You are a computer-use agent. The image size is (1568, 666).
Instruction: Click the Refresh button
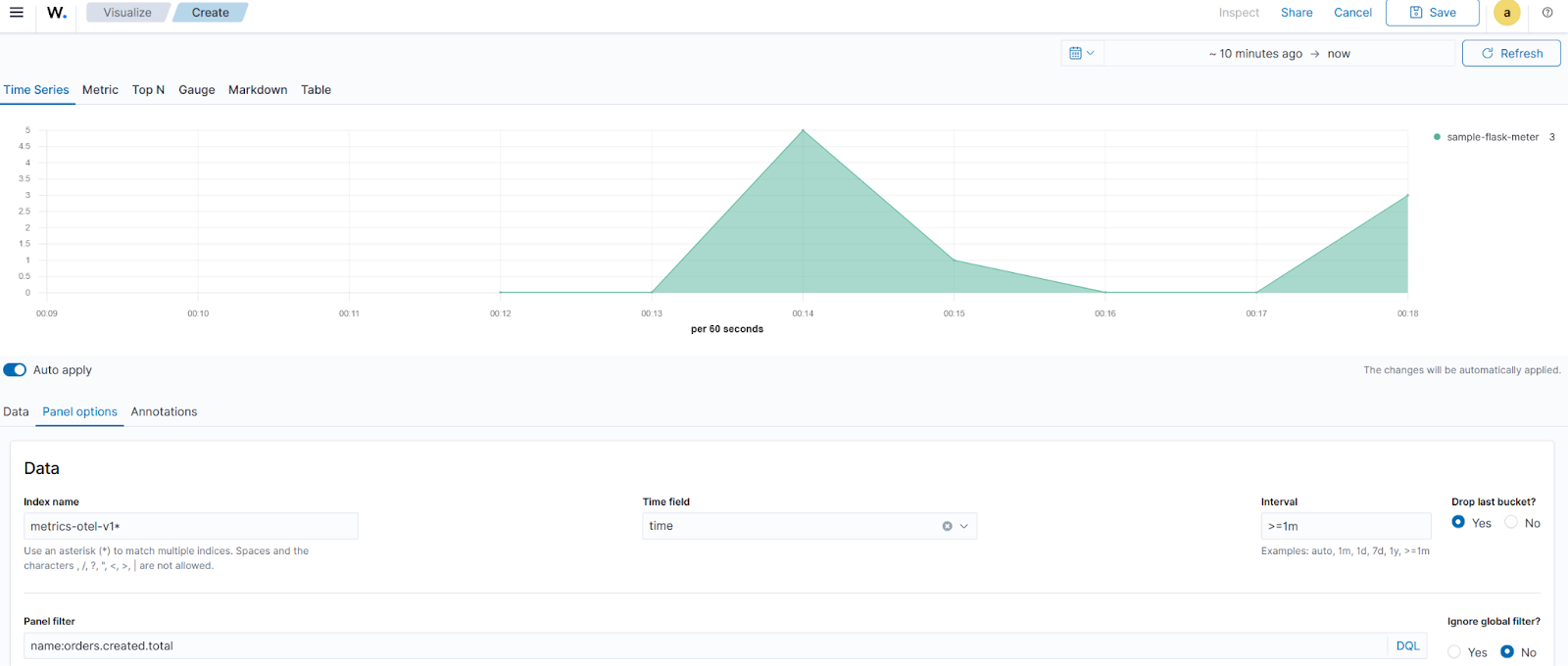[1511, 54]
